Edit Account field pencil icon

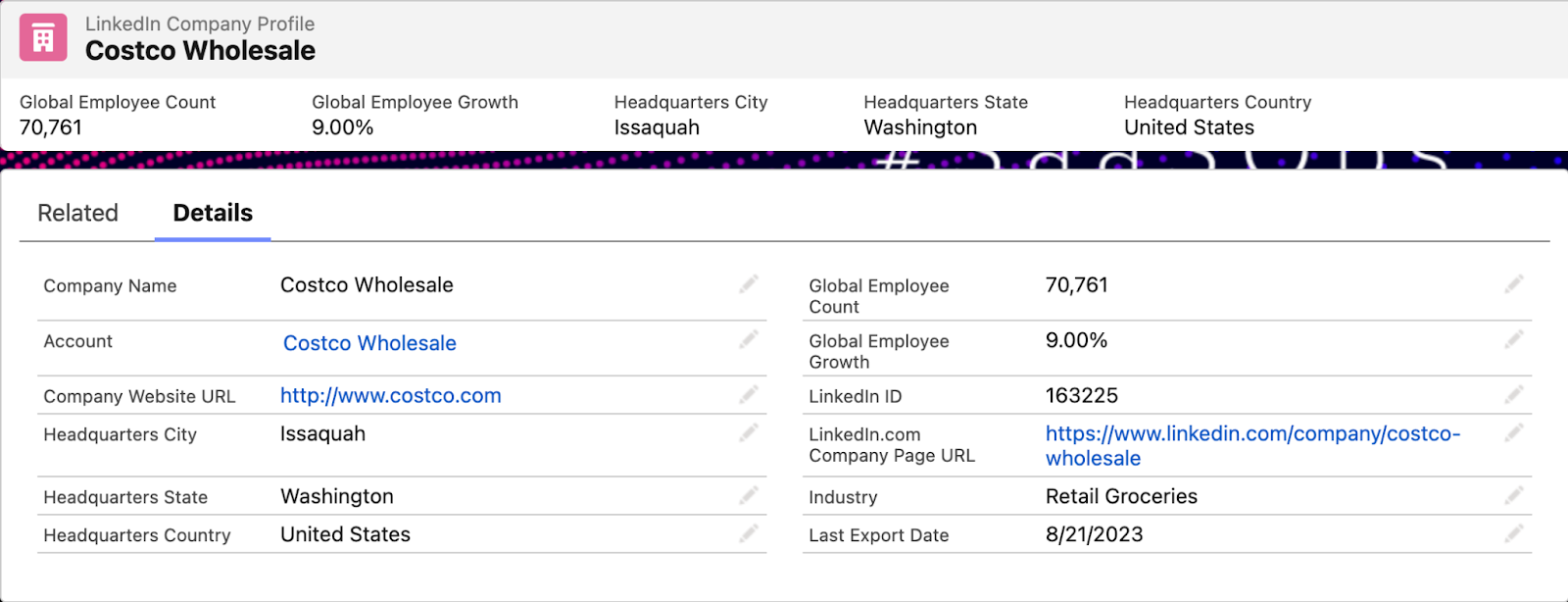[749, 339]
